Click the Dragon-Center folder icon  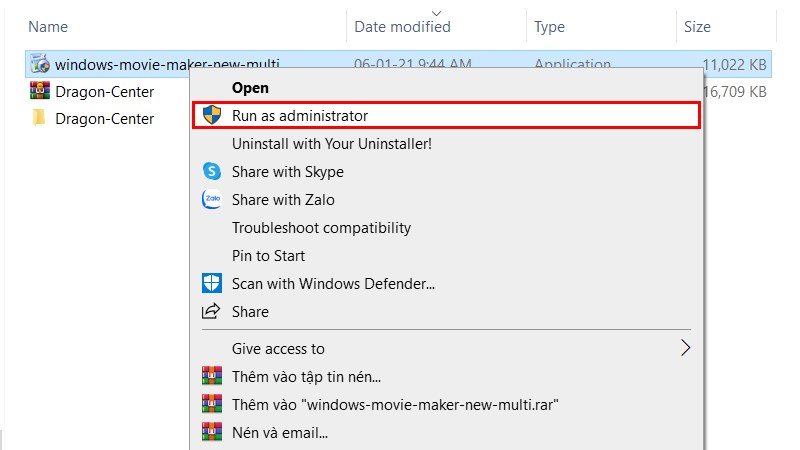coord(40,119)
